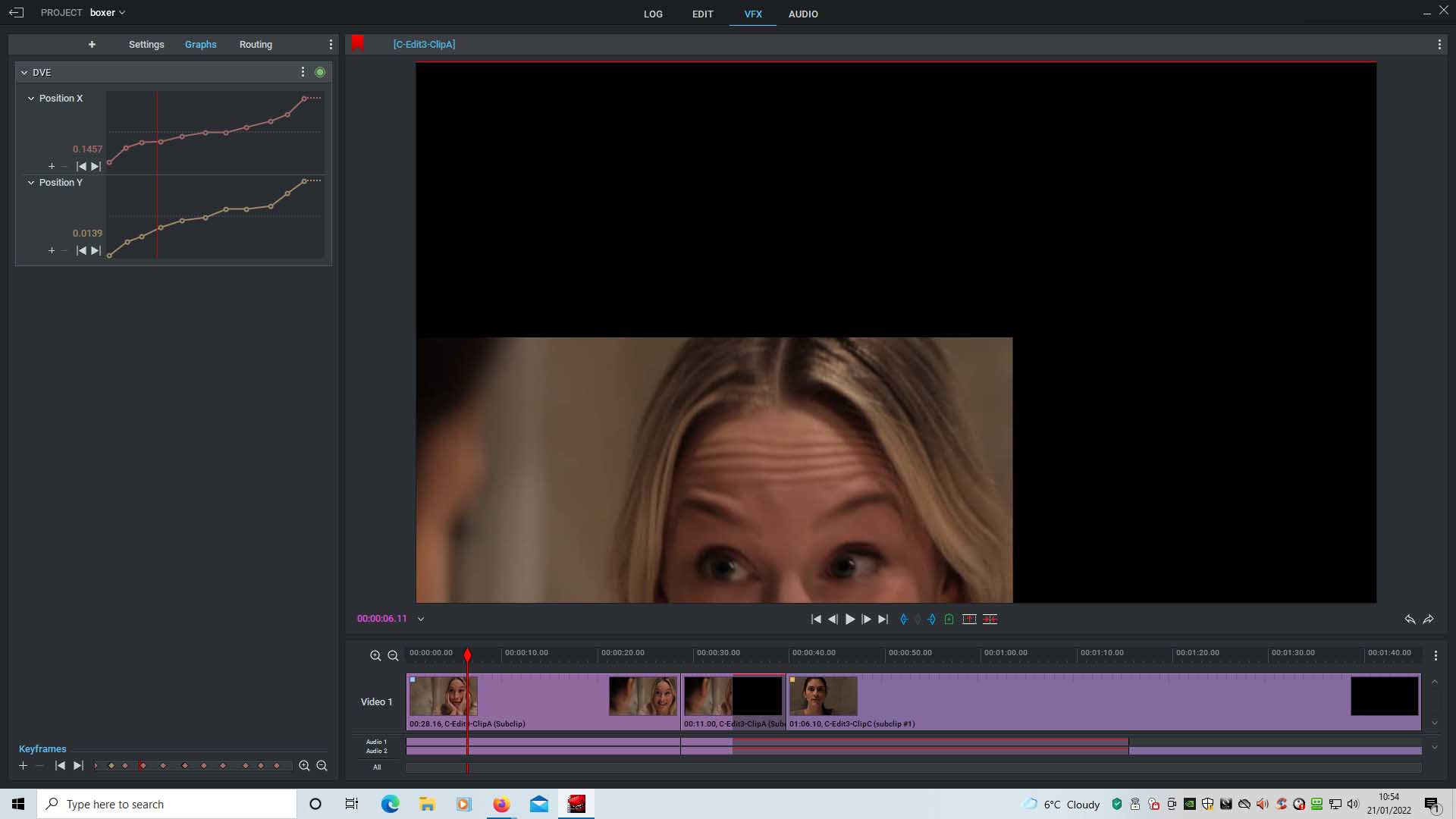Mark the out point
Image resolution: width=1456 pixels, height=819 pixels.
932,620
